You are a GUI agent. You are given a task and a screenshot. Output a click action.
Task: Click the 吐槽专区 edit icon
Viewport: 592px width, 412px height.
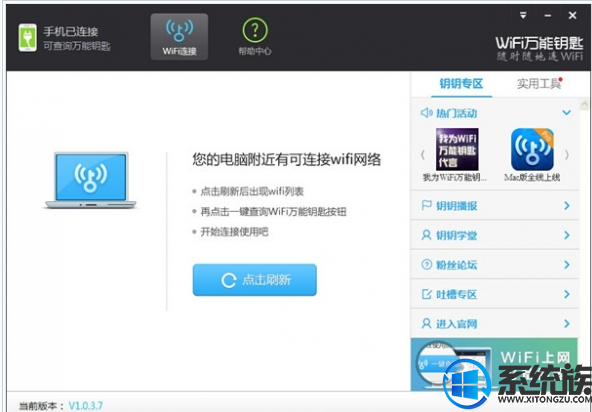[426, 294]
